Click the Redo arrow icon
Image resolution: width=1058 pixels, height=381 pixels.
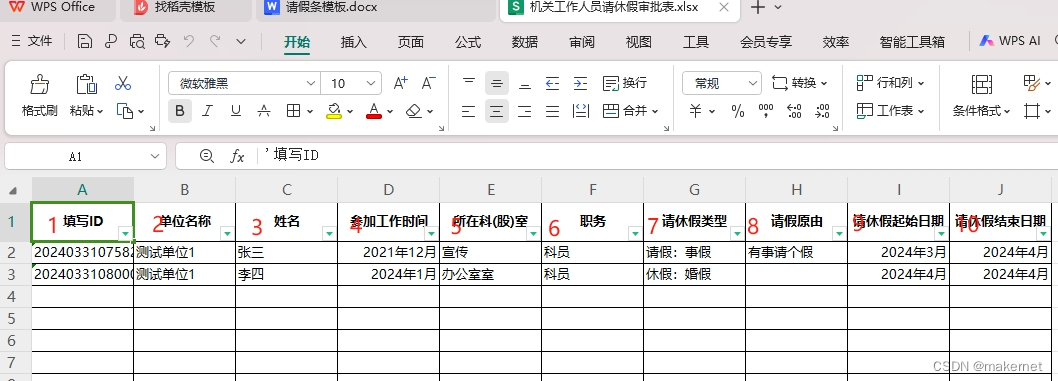pyautogui.click(x=215, y=41)
